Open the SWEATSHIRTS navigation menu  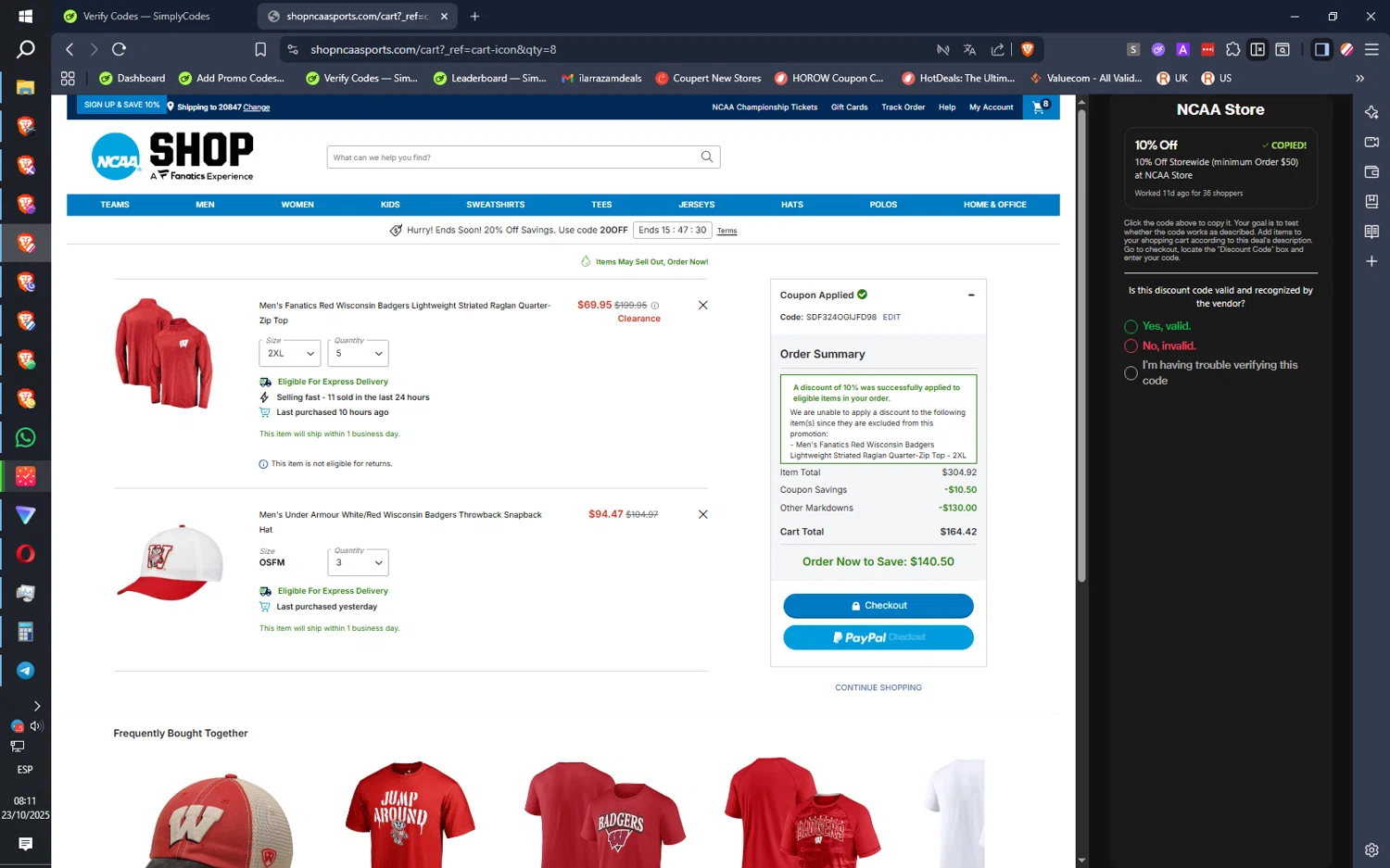496,205
